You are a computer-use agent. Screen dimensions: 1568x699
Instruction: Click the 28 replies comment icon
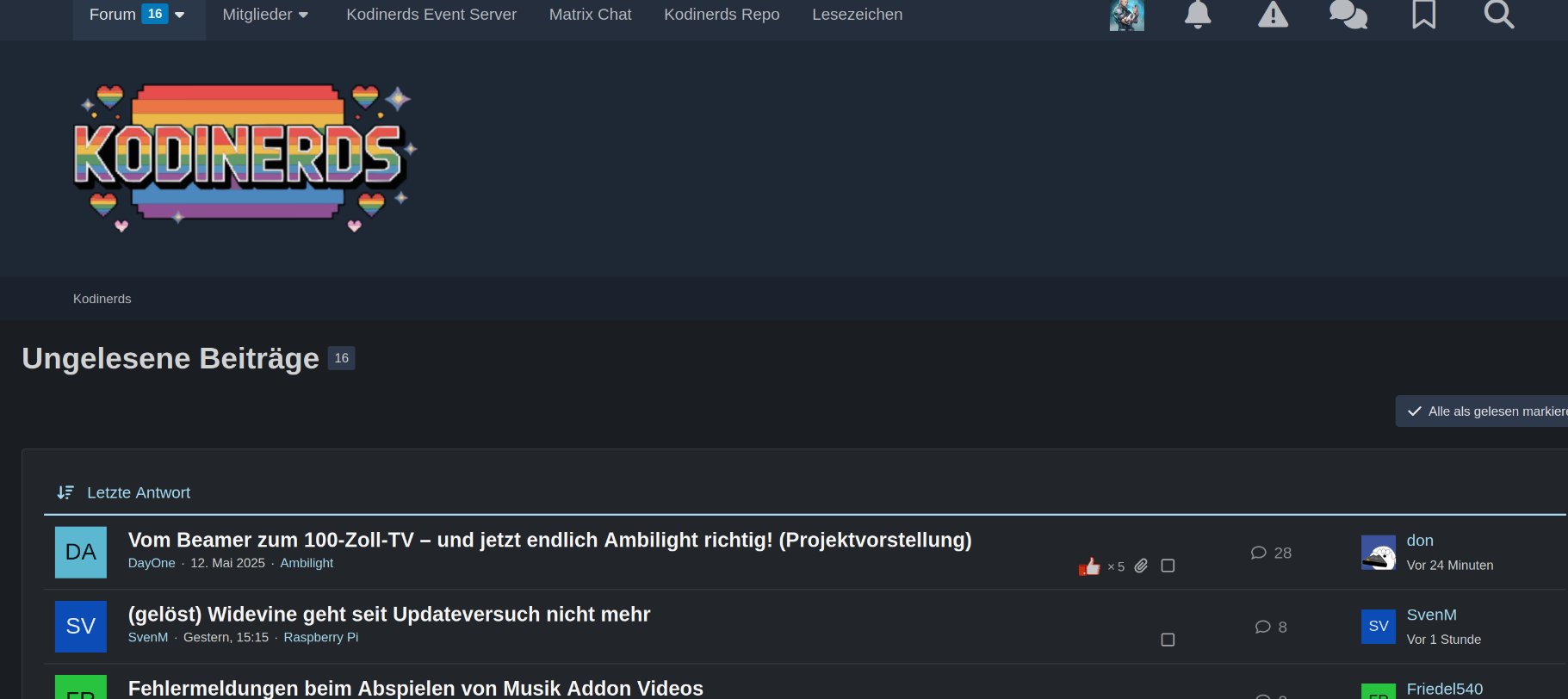[1258, 553]
